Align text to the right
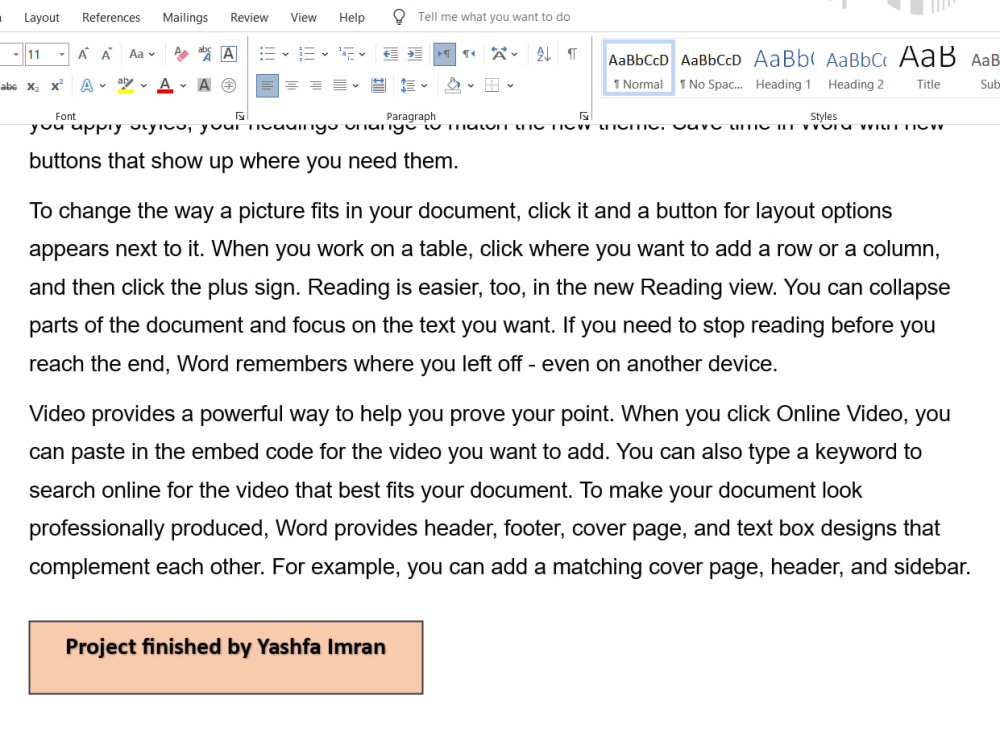This screenshot has height=749, width=1000. tap(316, 85)
